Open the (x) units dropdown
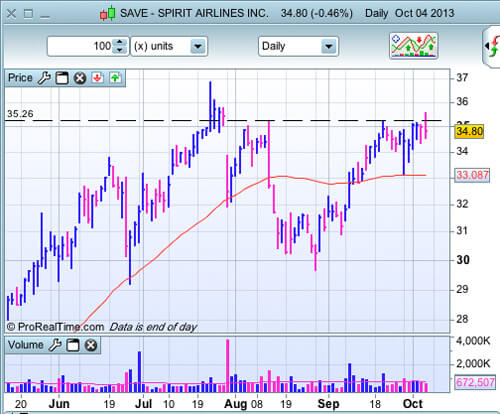 (169, 46)
